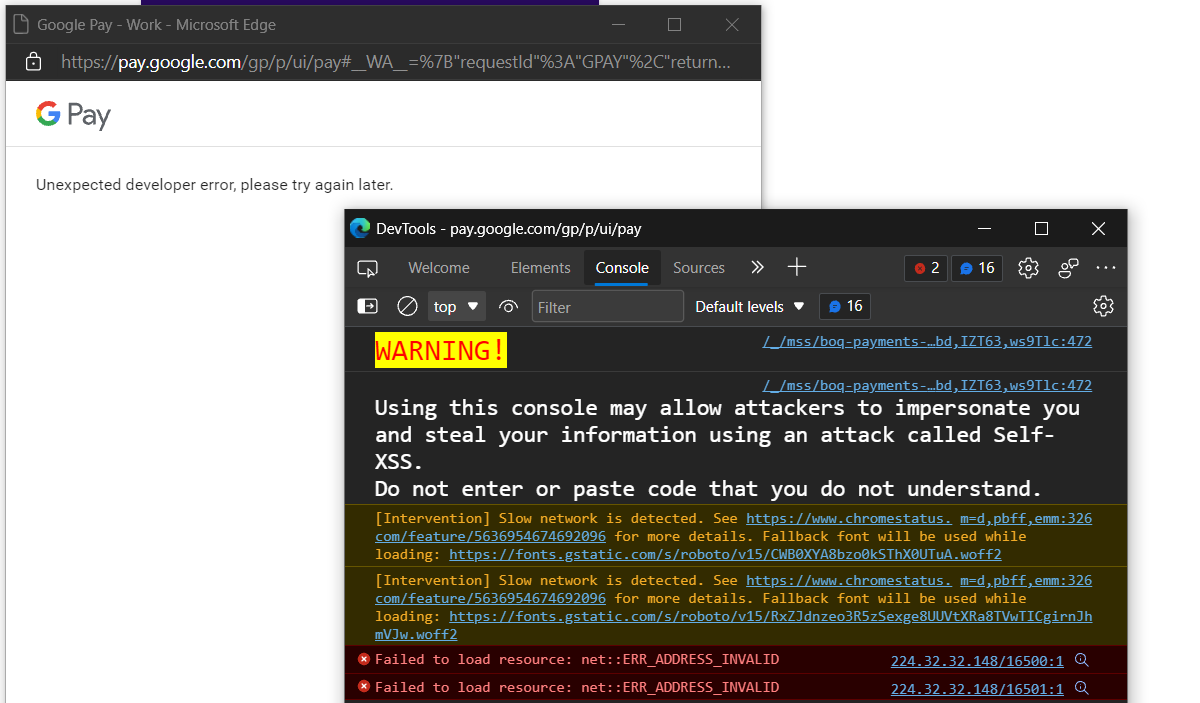Screen dimensions: 1200x703
Task: Open the chromestatus slow network link
Action: pyautogui.click(x=849, y=518)
